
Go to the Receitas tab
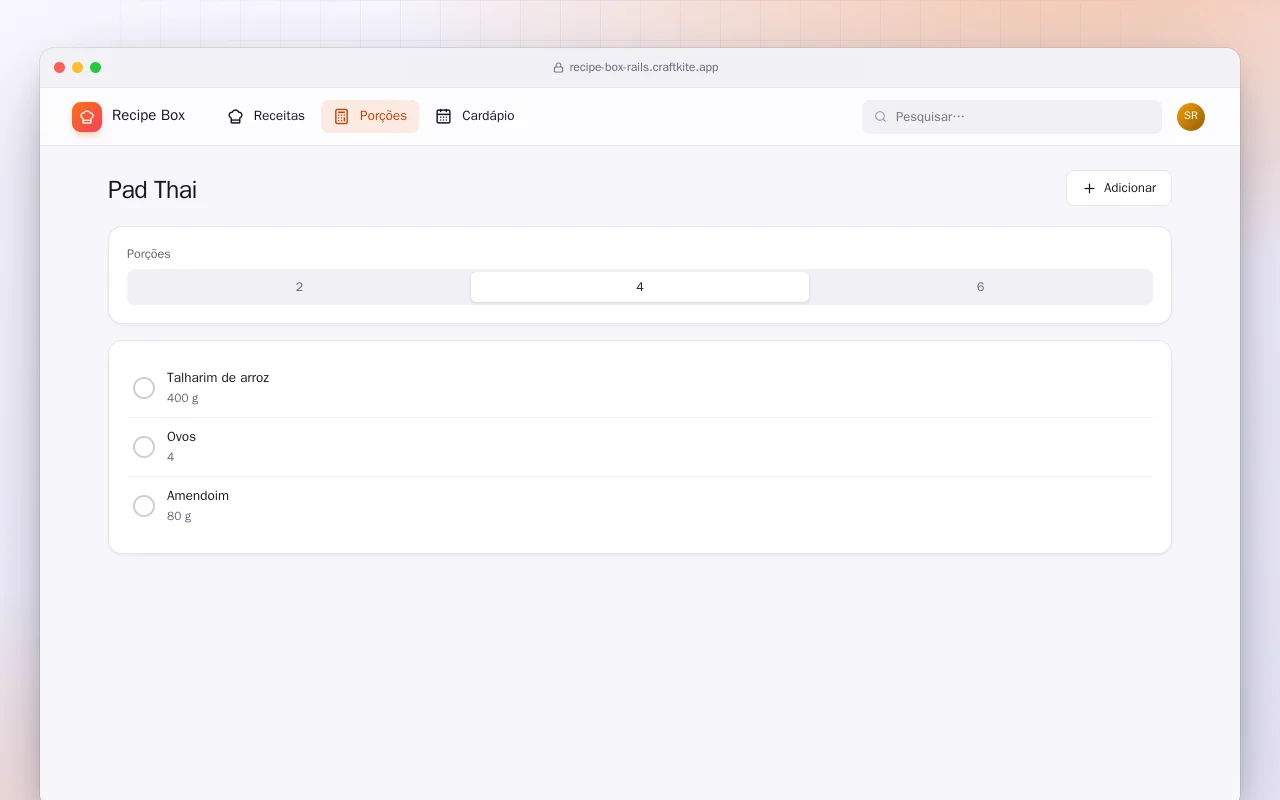(x=266, y=116)
